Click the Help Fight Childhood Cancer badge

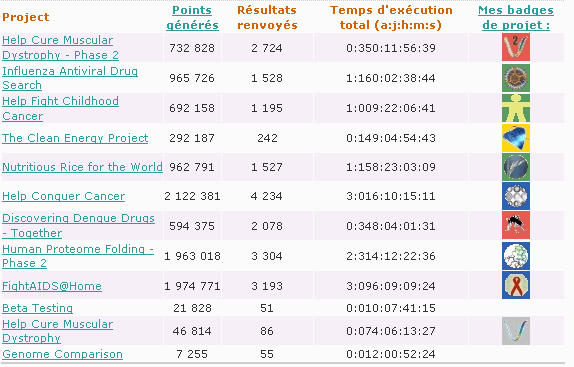(x=515, y=108)
